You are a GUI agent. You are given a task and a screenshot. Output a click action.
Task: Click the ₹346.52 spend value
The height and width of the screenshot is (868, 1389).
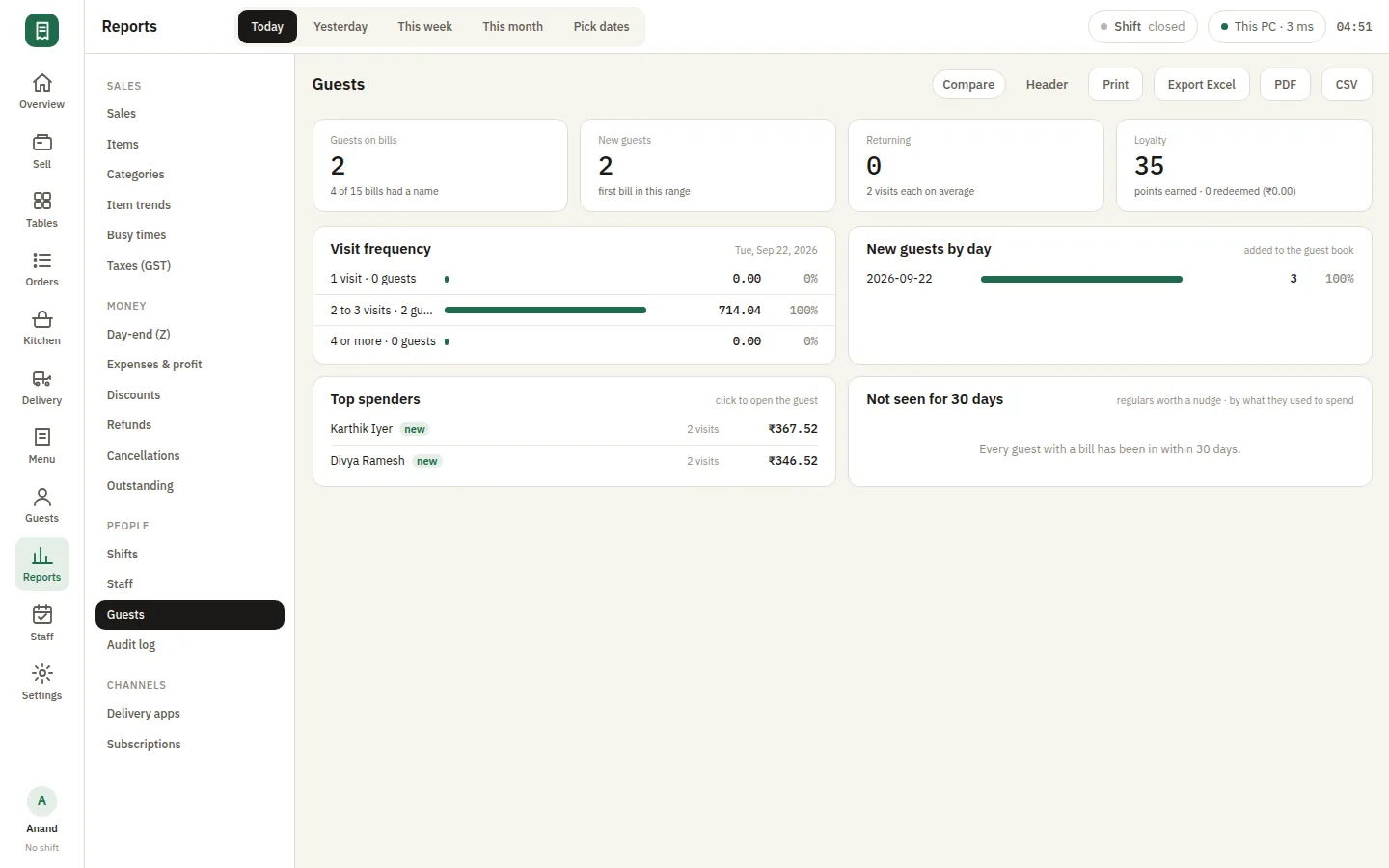click(793, 461)
